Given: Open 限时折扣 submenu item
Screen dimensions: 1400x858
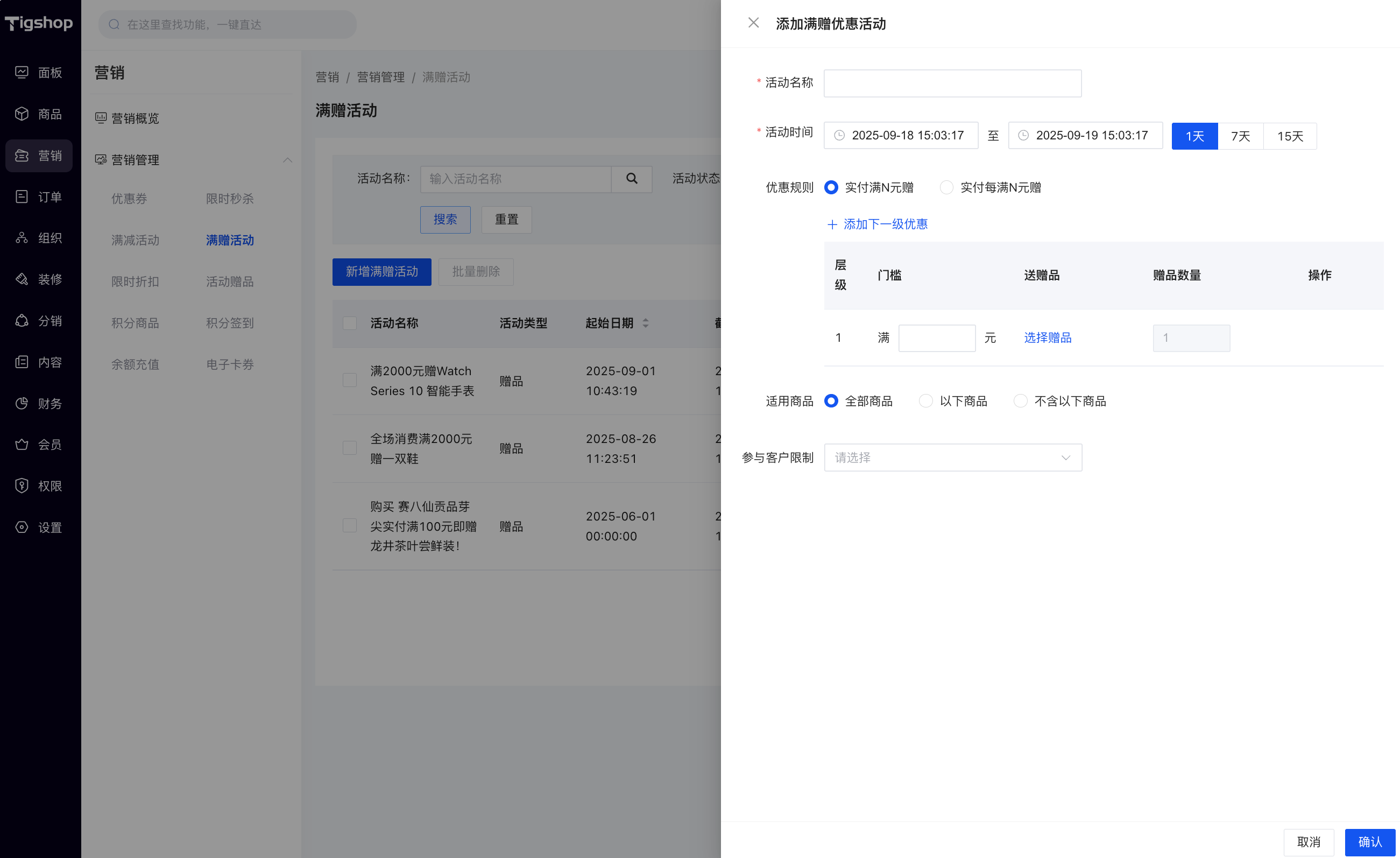Looking at the screenshot, I should (135, 282).
